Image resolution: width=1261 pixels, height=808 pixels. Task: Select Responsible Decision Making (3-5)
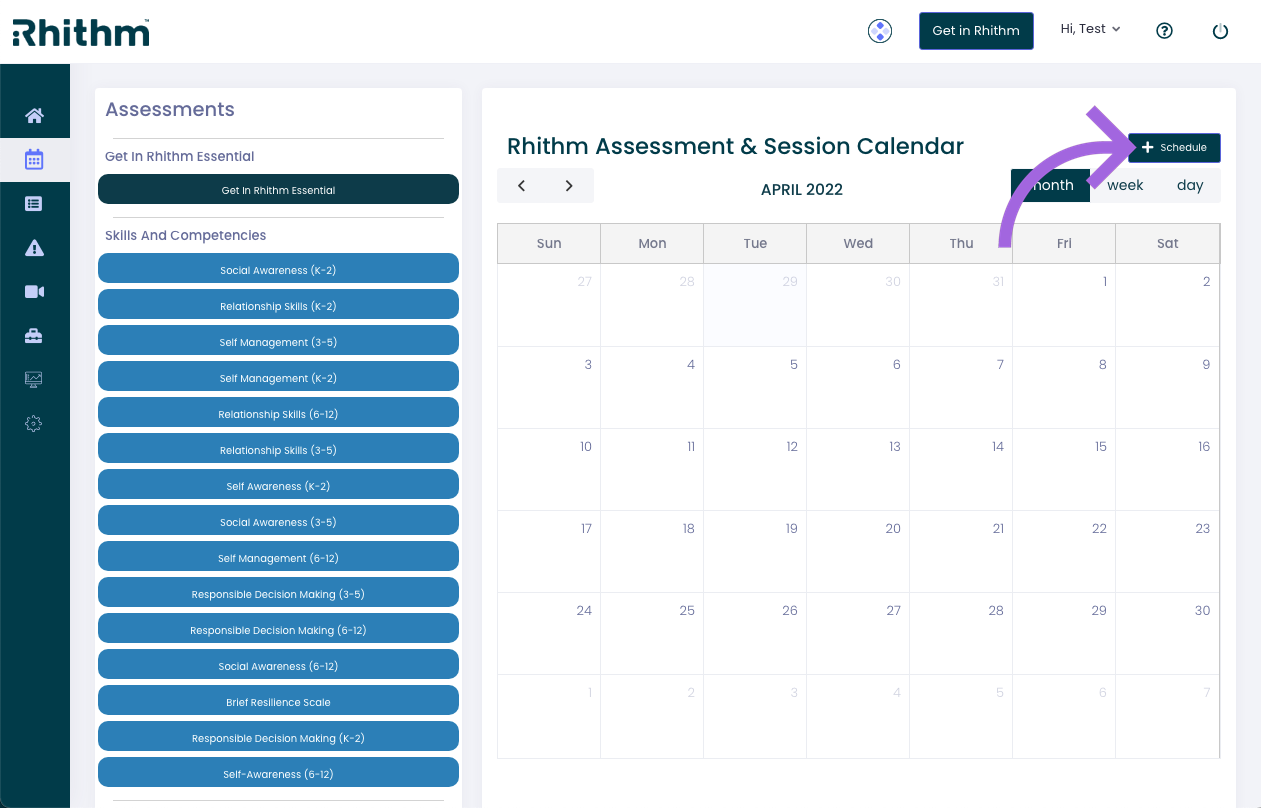278,594
